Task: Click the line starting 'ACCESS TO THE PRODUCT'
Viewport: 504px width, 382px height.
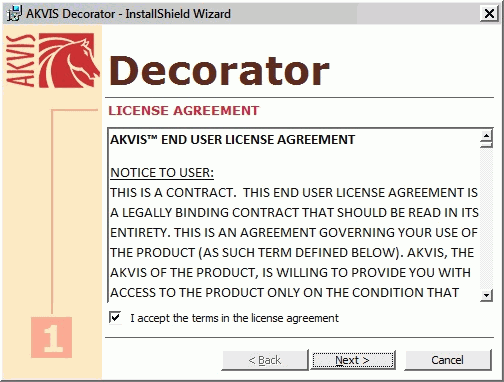Action: point(284,293)
